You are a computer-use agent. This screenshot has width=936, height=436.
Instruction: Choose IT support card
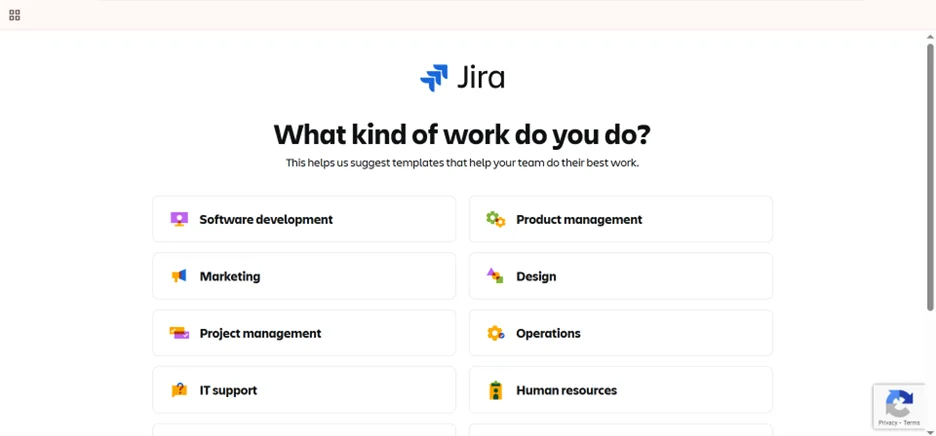tap(304, 390)
